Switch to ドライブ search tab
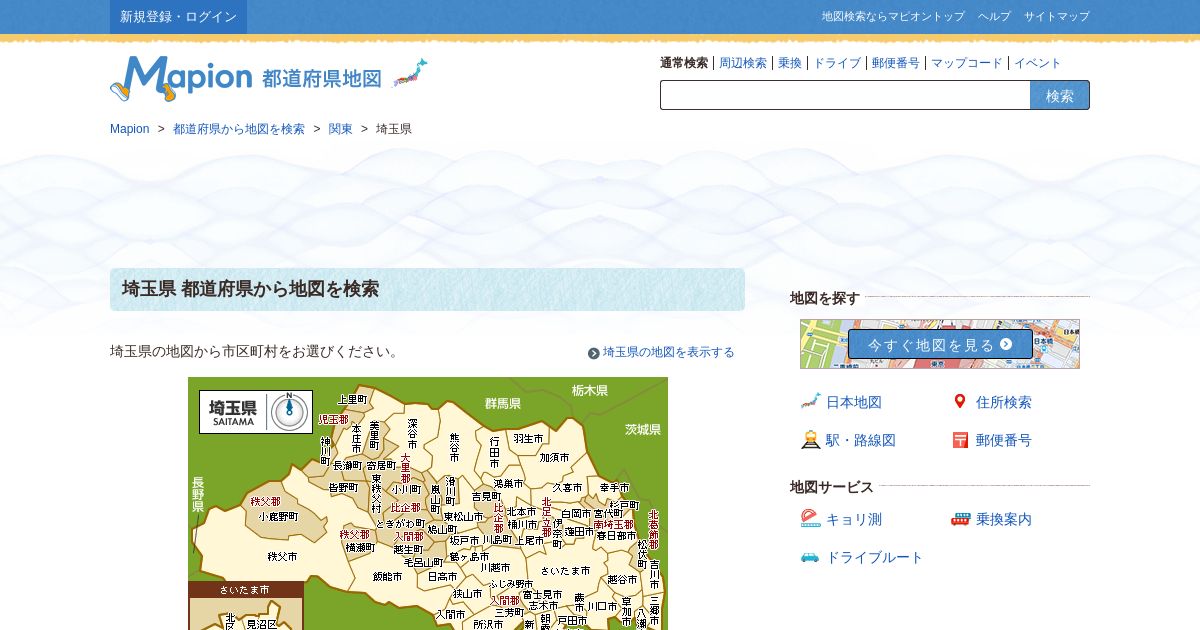The width and height of the screenshot is (1200, 630). 837,63
